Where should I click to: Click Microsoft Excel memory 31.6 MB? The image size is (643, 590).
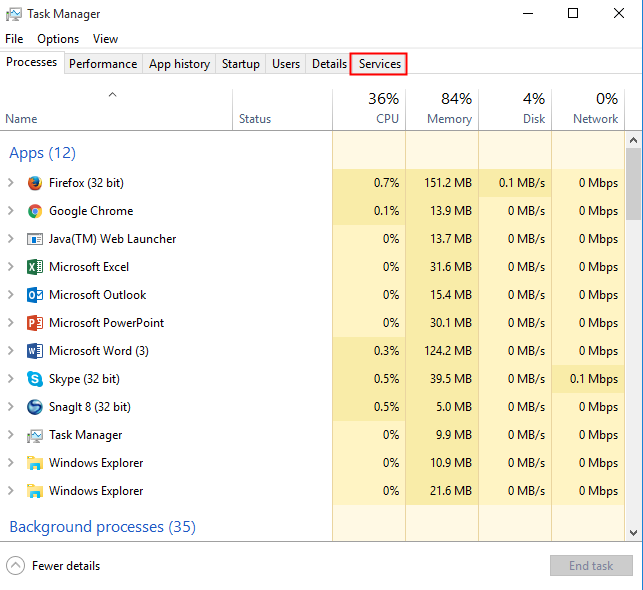(451, 267)
